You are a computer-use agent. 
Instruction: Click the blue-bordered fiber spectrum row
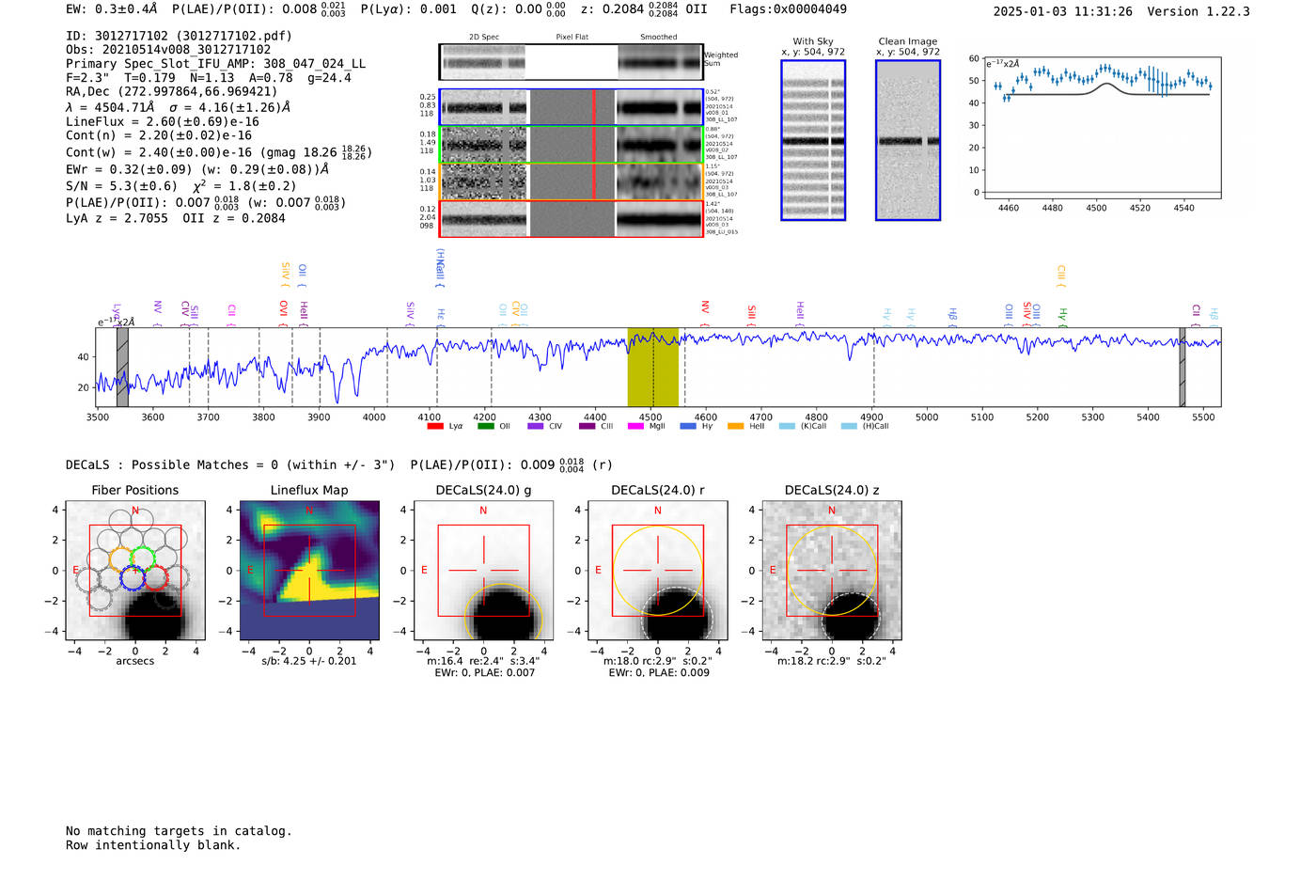(x=571, y=107)
